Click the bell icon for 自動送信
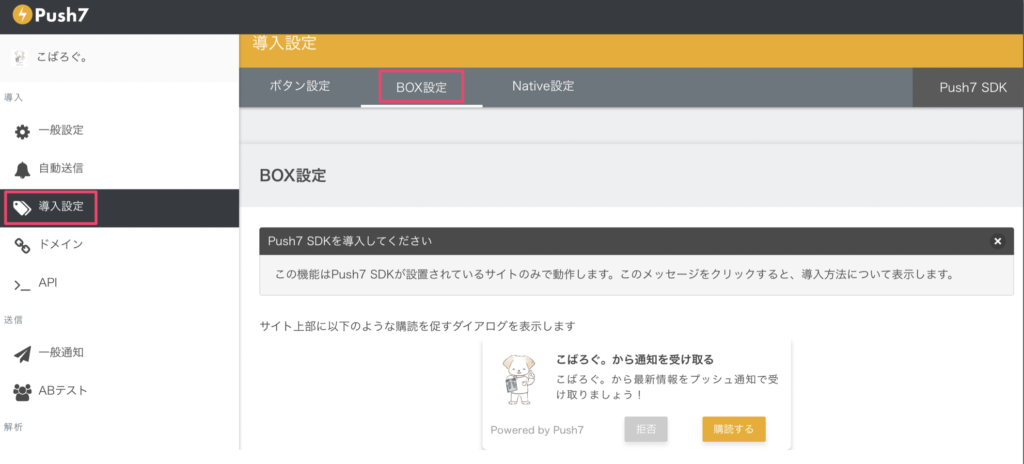Screen dimensions: 1024x464 point(22,170)
